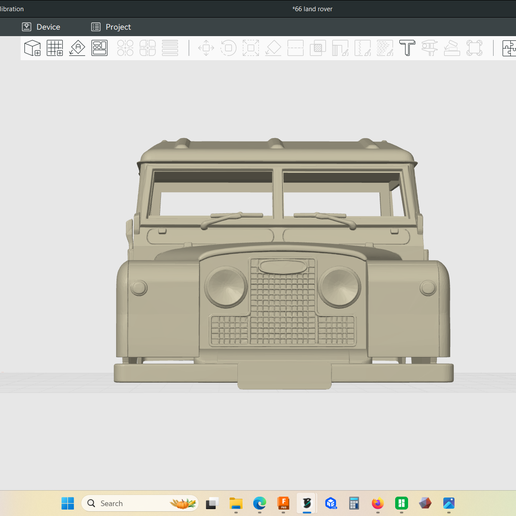This screenshot has width=516, height=516.
Task: Select the Assemble tool icon
Action: click(452, 48)
